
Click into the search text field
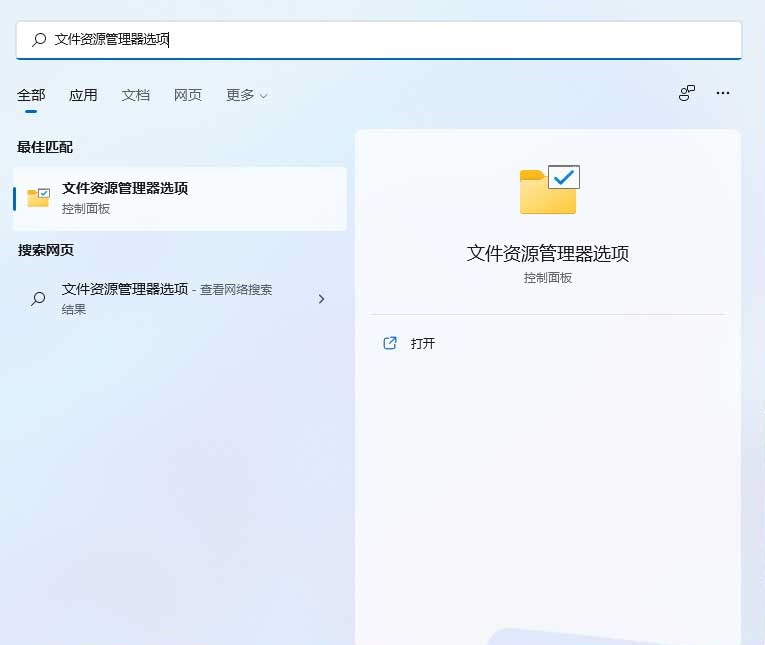tap(400, 40)
